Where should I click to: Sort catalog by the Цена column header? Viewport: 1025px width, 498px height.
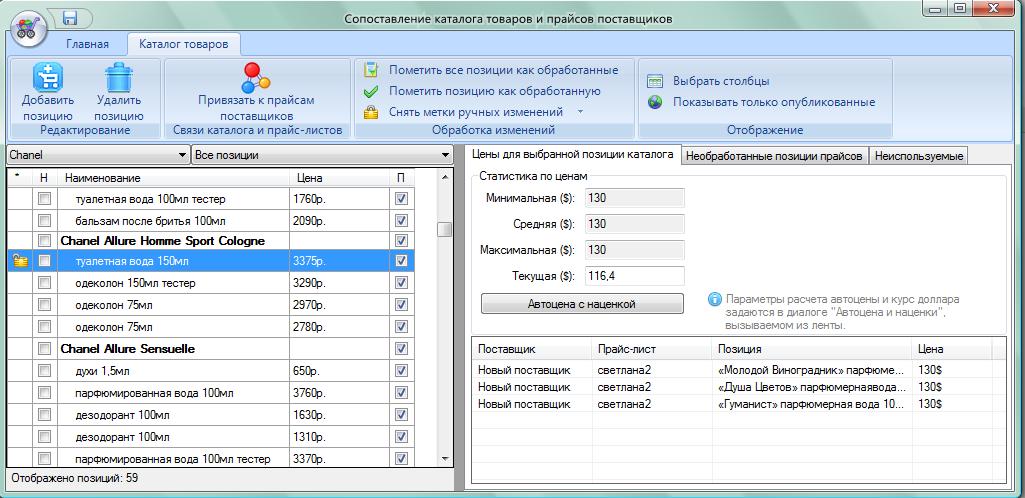339,178
